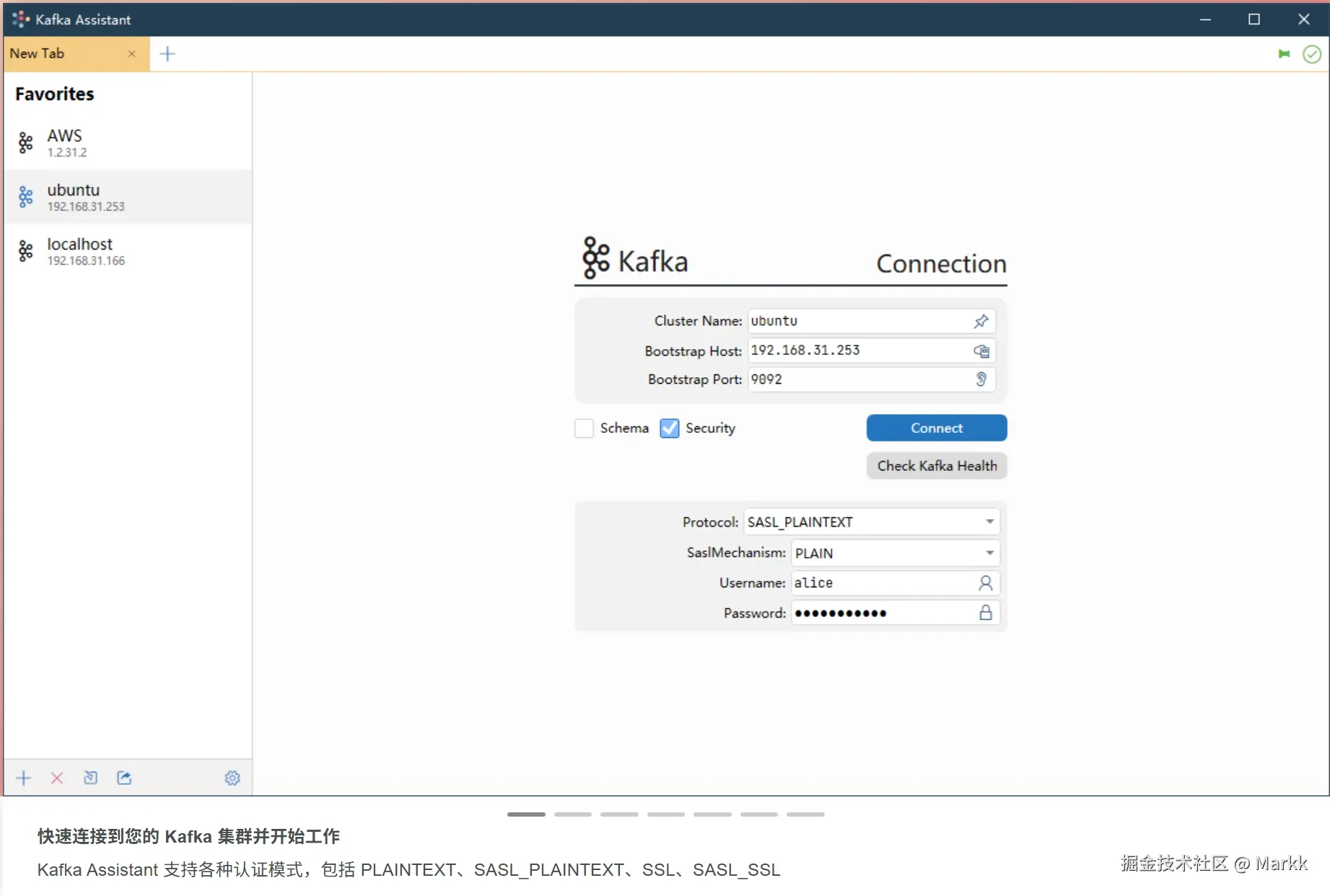The image size is (1330, 896).
Task: Maximize the Kafka Assistant window
Action: click(1254, 19)
